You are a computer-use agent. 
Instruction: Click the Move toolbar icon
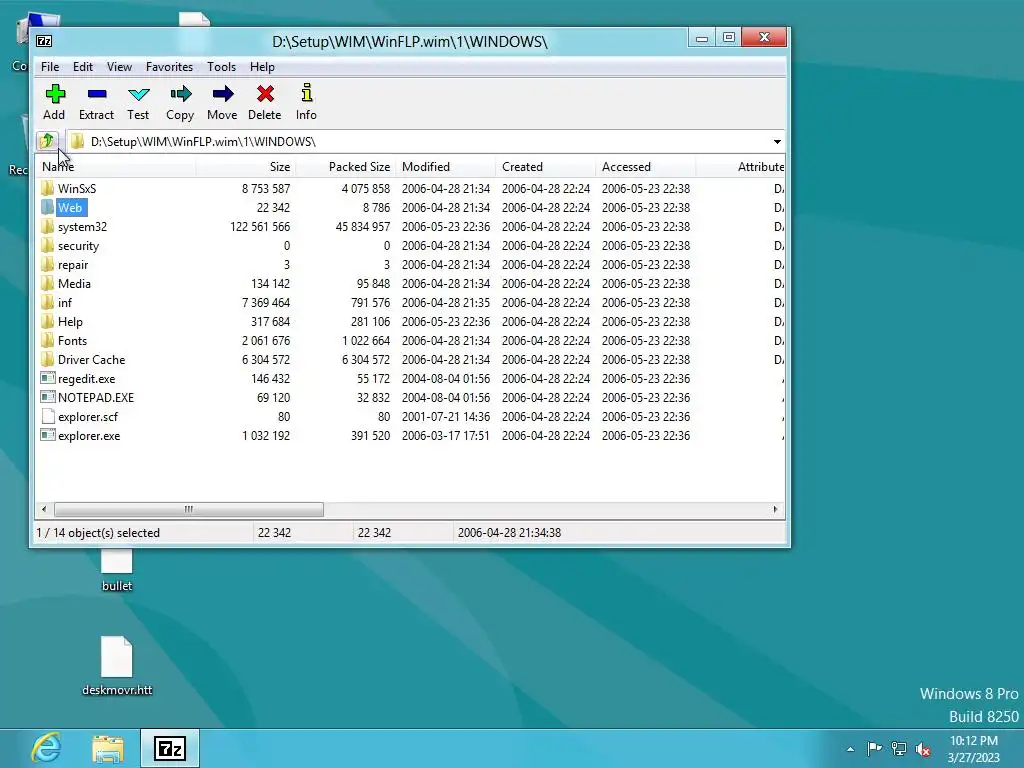223,94
